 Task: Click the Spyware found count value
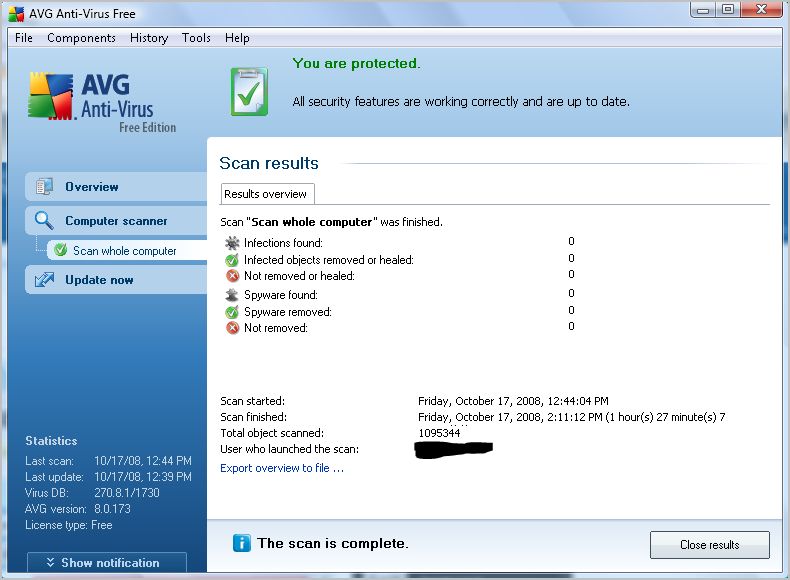571,293
